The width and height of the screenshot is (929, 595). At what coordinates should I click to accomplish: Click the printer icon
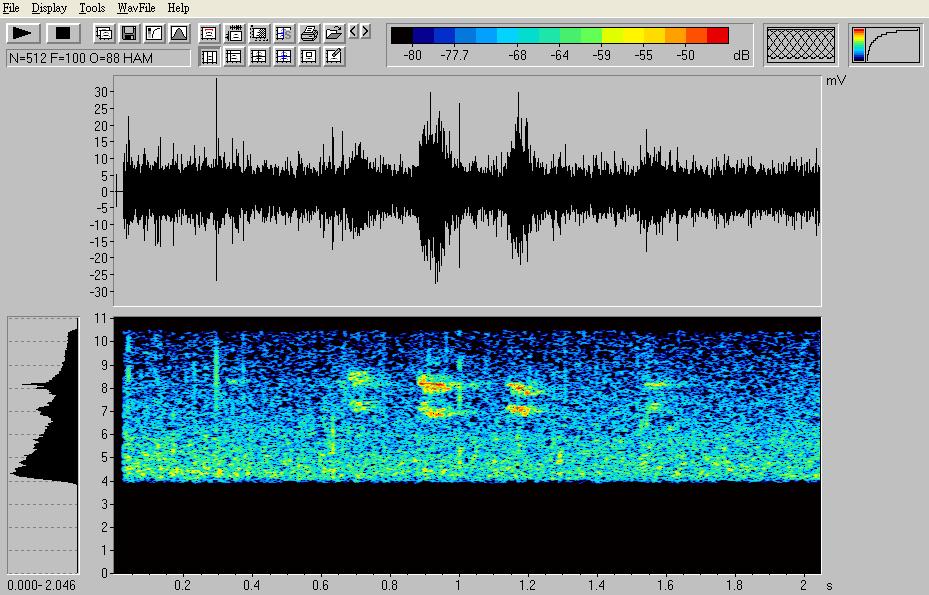point(309,33)
